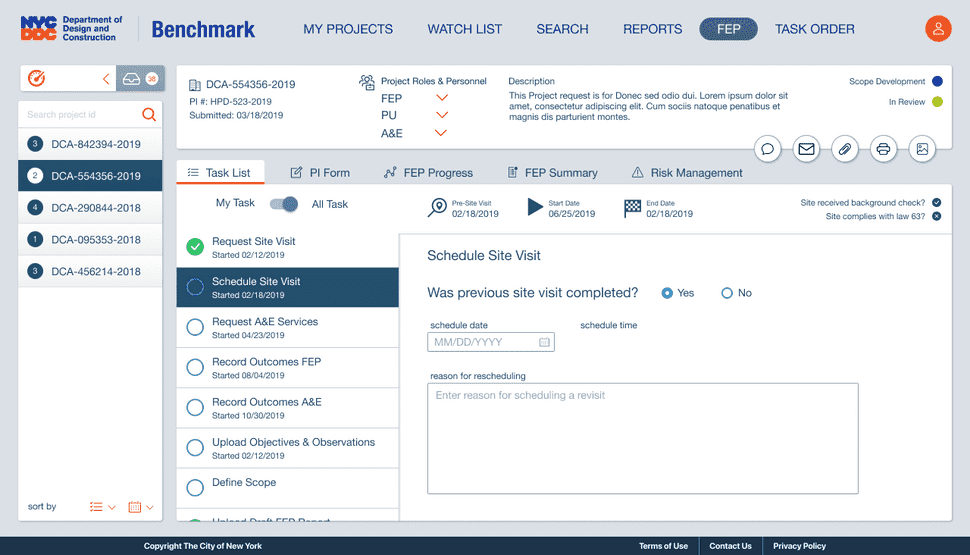Expand the FEP role chevron
The width and height of the screenshot is (970, 555).
[x=442, y=98]
